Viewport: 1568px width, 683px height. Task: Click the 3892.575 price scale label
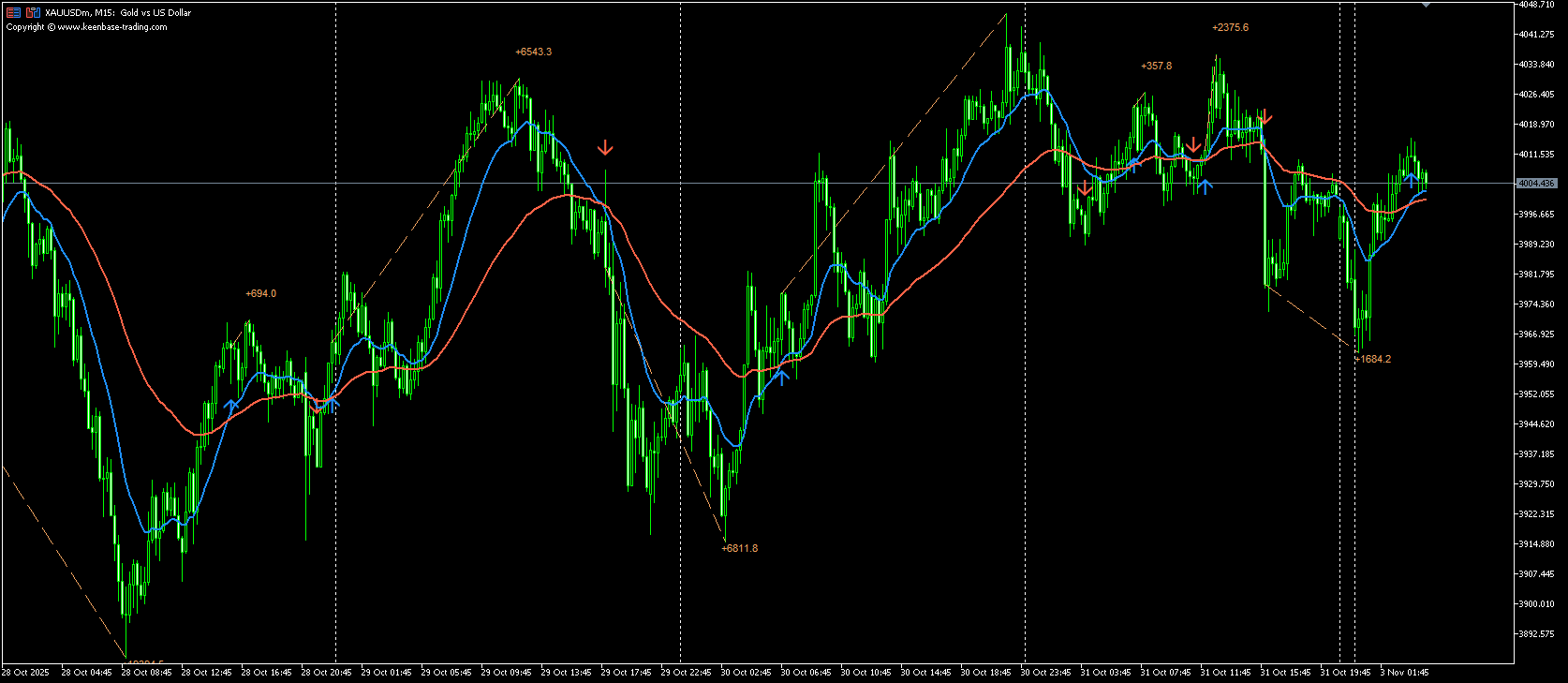1536,634
